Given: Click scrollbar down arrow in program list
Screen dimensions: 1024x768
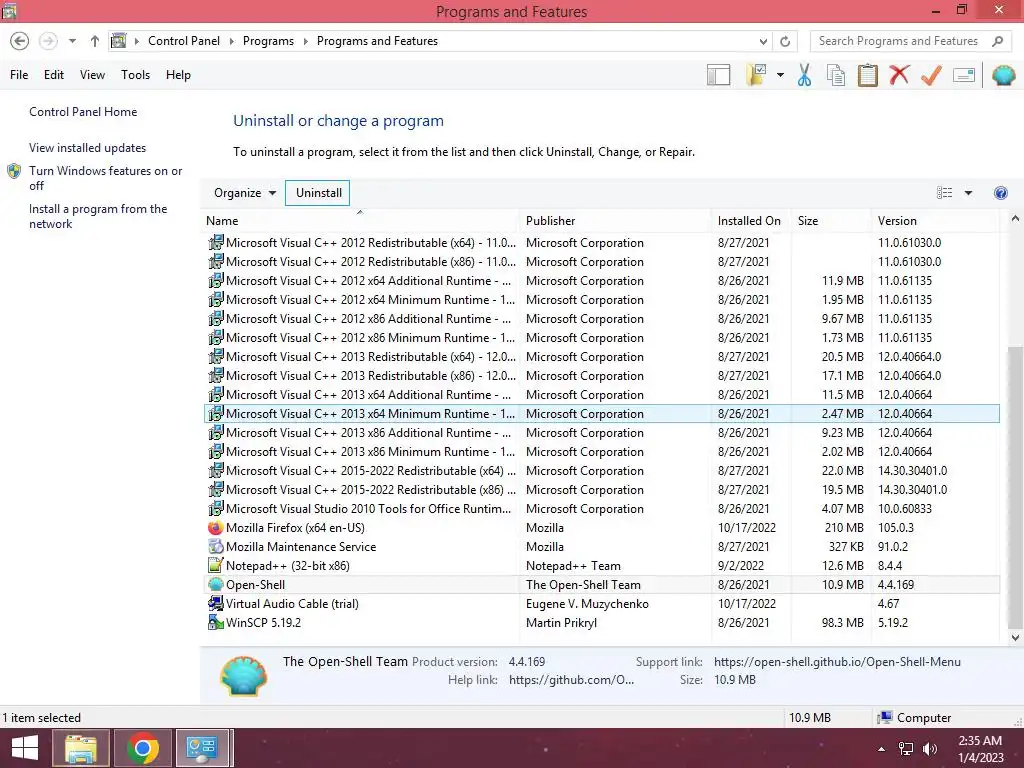Looking at the screenshot, I should click(x=1015, y=637).
